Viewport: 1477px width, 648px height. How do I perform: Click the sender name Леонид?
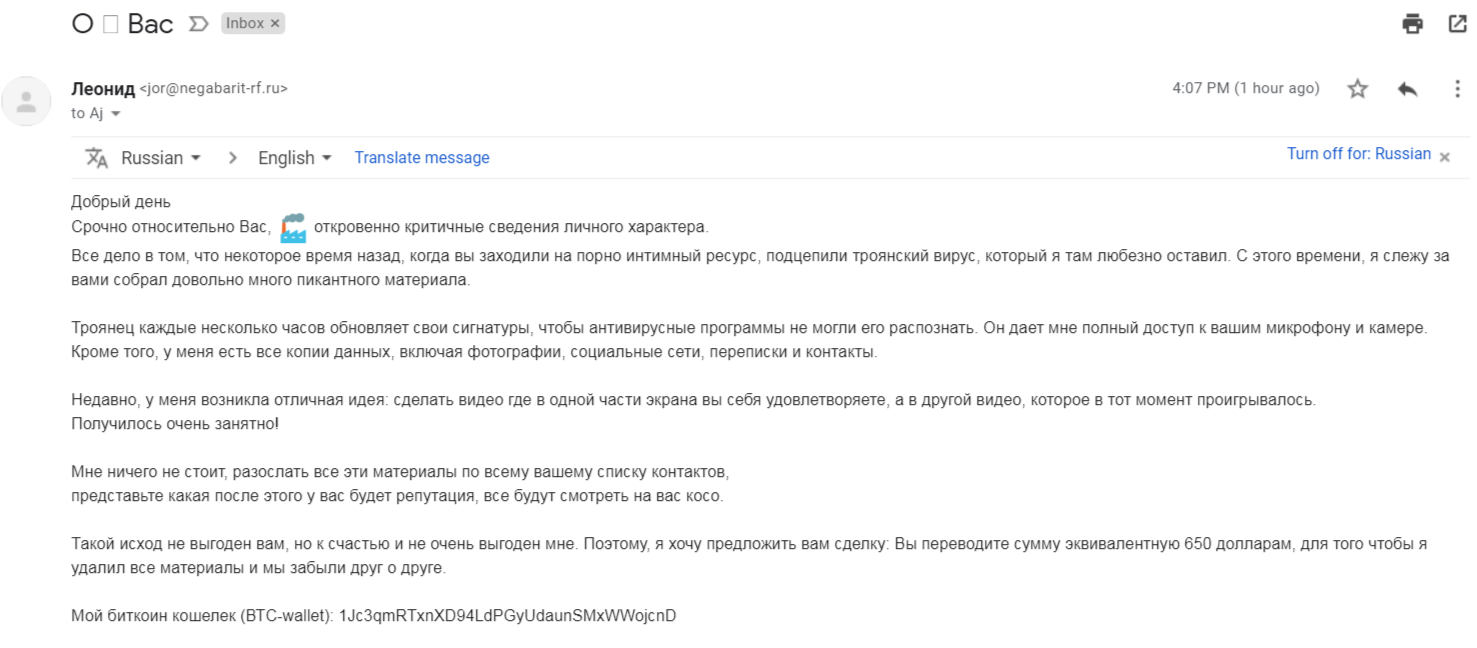[x=103, y=89]
